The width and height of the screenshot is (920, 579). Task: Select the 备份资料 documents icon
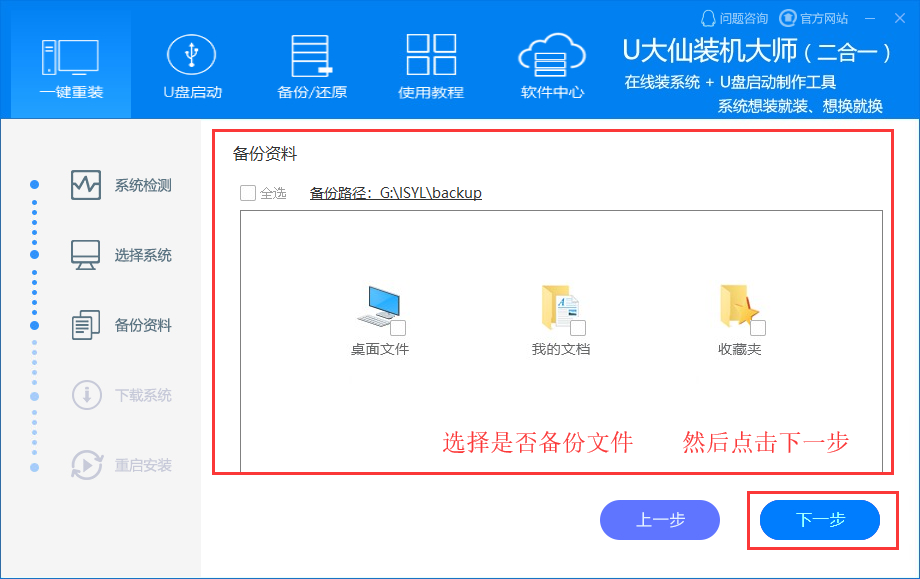(86, 325)
